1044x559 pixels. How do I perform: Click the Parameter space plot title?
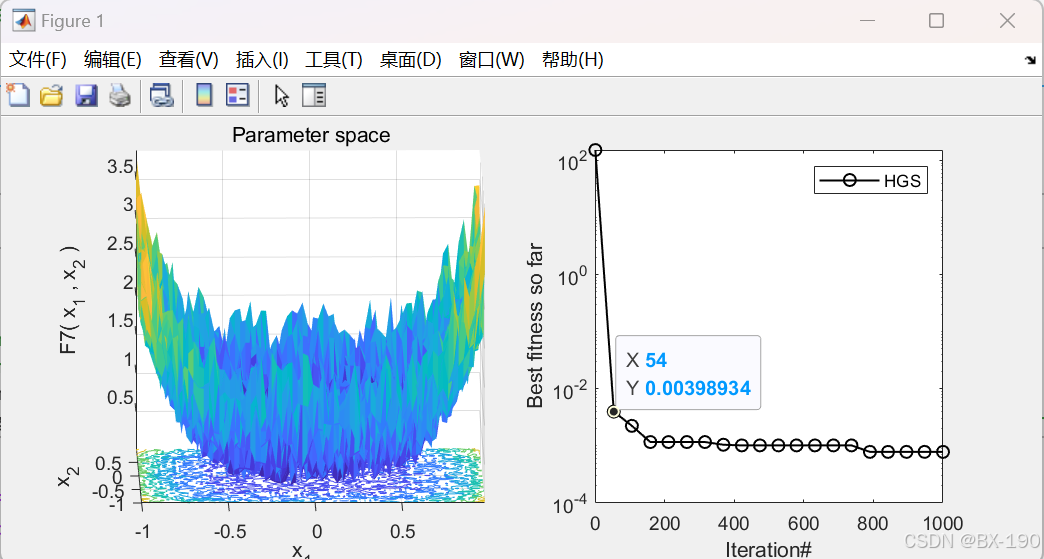tap(311, 135)
